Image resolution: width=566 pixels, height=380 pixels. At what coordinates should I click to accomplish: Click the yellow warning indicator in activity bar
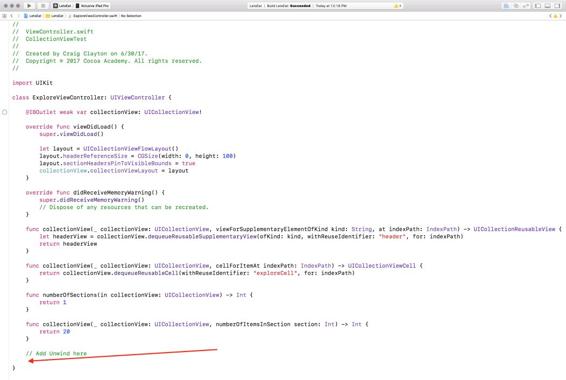click(398, 6)
